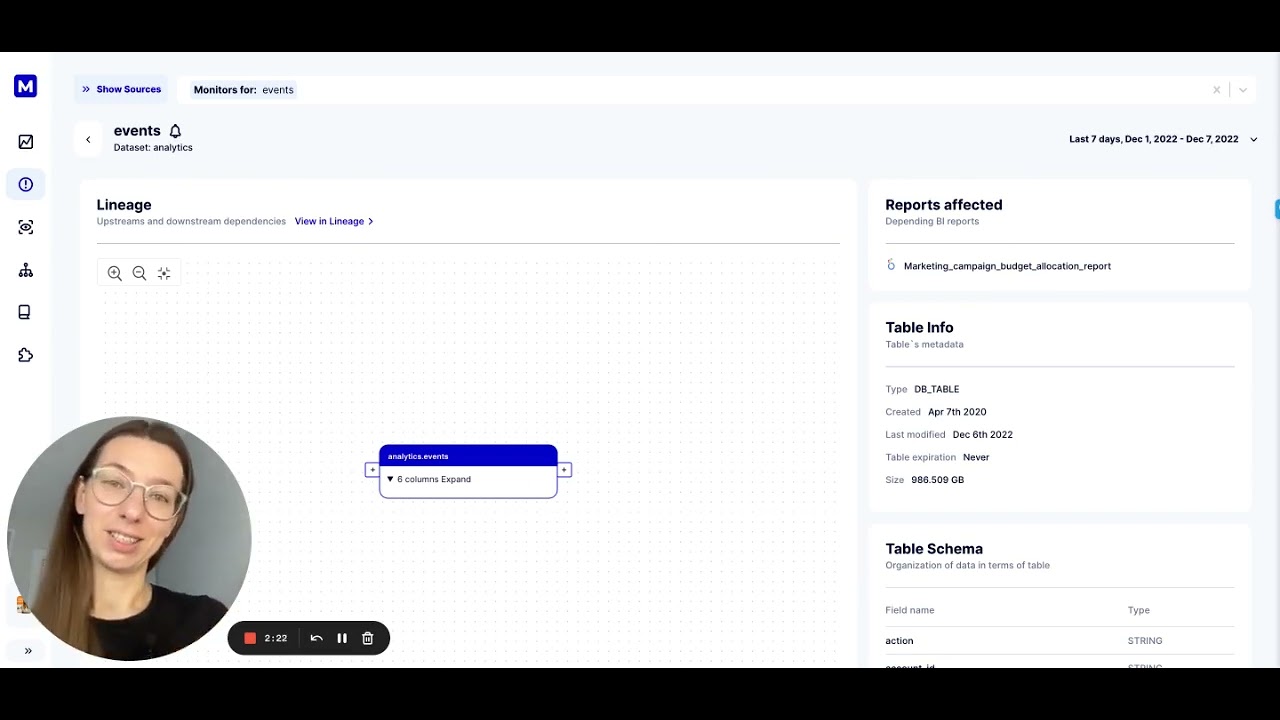Click the Field name column header
This screenshot has width=1280, height=720.
click(910, 610)
